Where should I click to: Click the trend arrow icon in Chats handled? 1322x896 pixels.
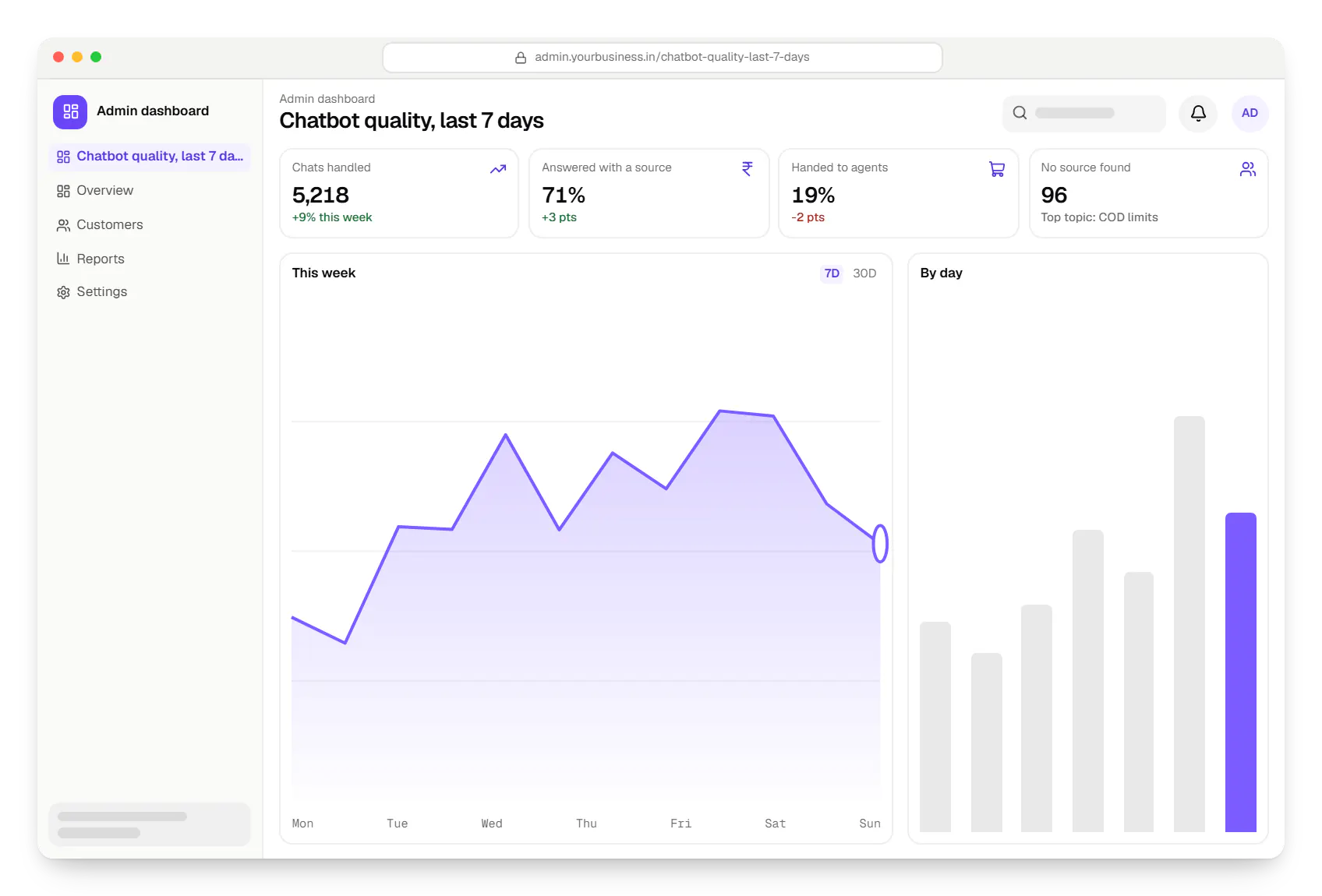498,169
